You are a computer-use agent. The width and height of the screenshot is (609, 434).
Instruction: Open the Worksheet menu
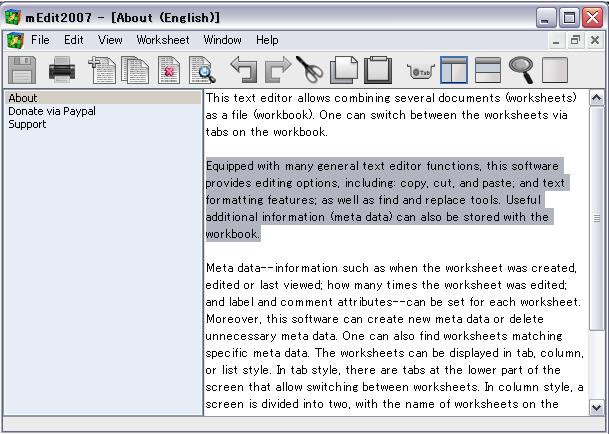click(163, 40)
